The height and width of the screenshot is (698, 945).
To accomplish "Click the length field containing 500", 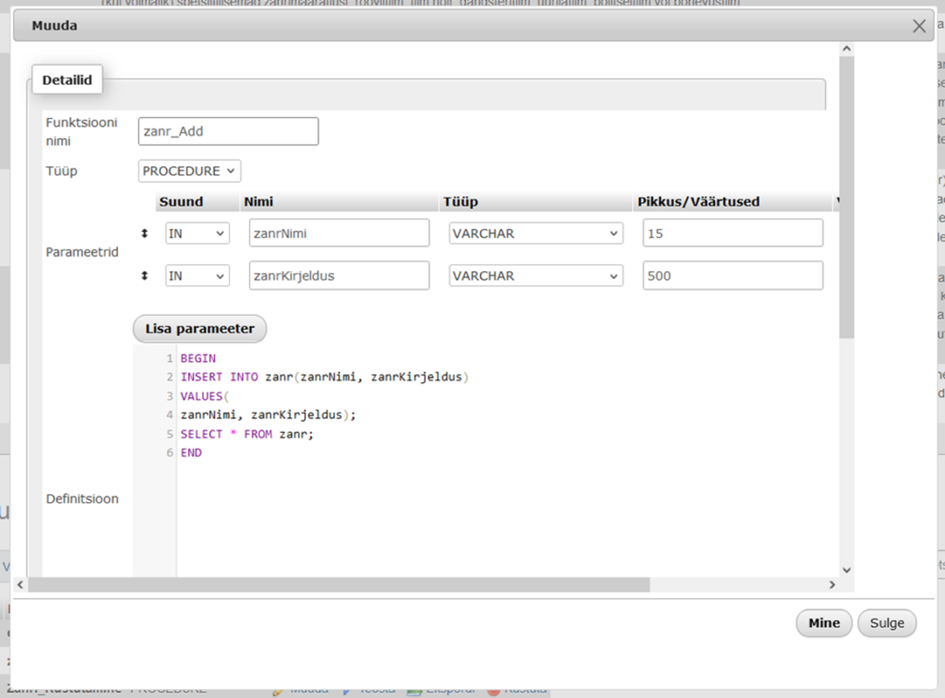I will pos(732,276).
